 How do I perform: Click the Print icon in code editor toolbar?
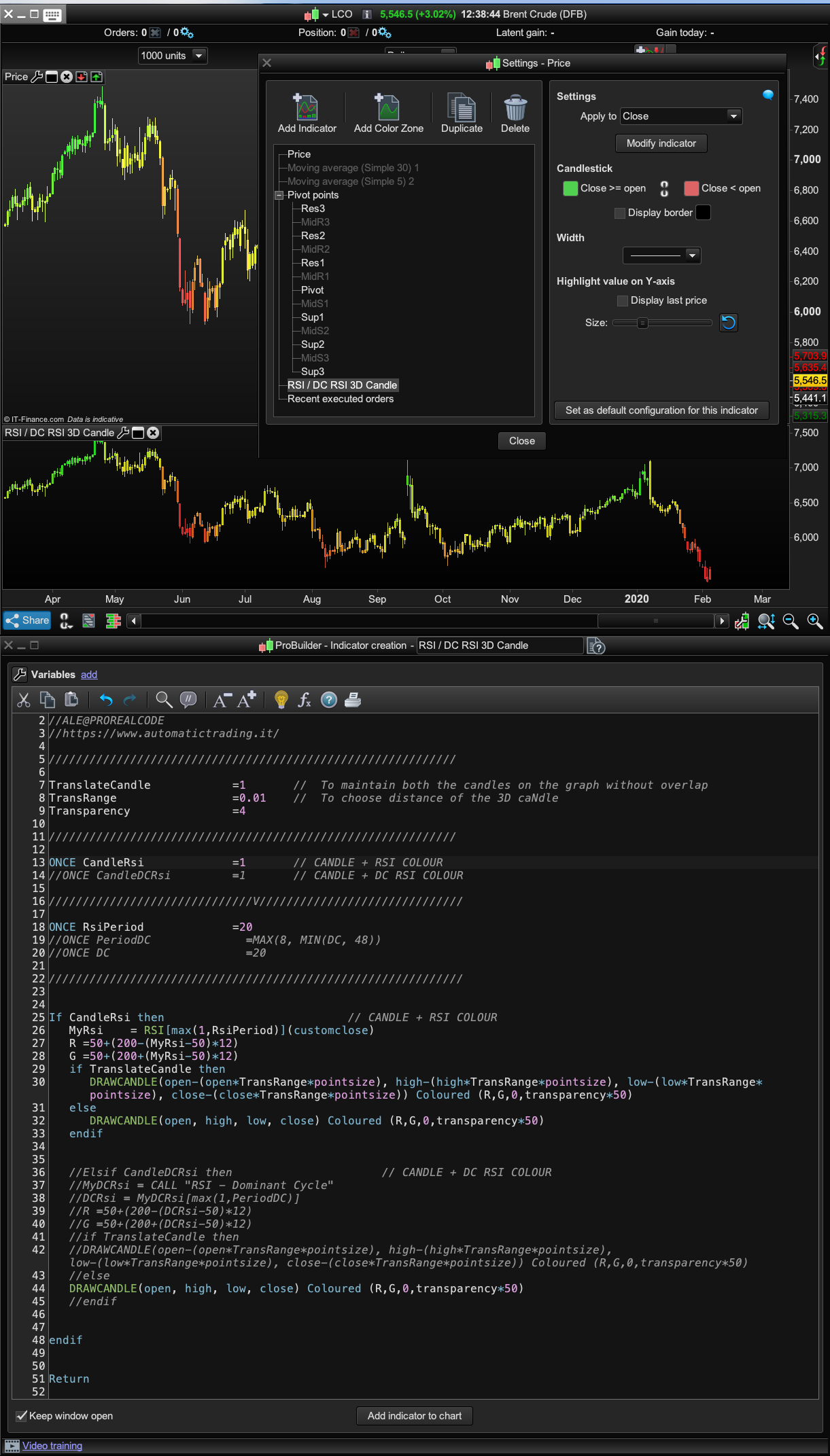(x=353, y=700)
